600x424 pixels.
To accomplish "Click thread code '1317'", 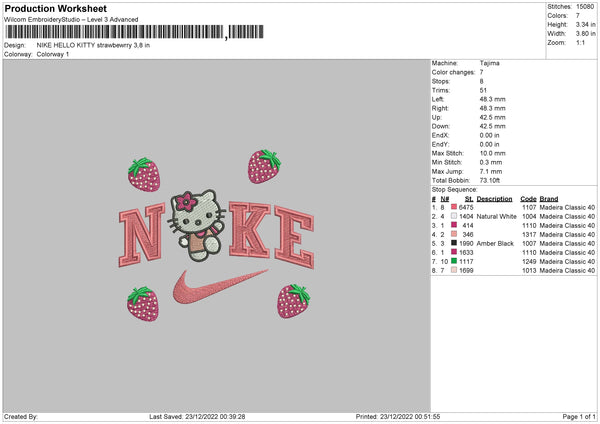I will [x=529, y=234].
